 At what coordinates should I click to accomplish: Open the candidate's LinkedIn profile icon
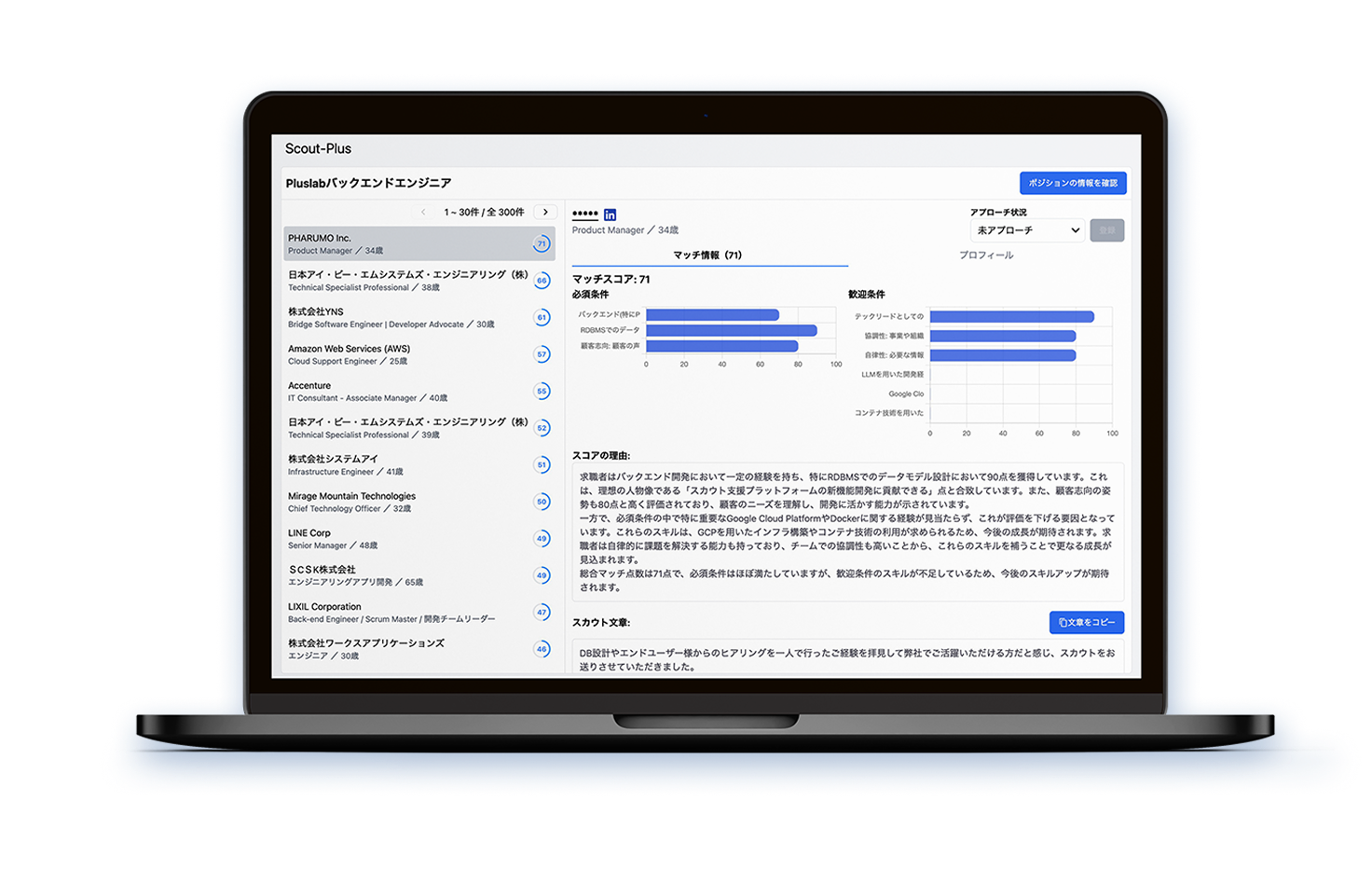point(610,214)
